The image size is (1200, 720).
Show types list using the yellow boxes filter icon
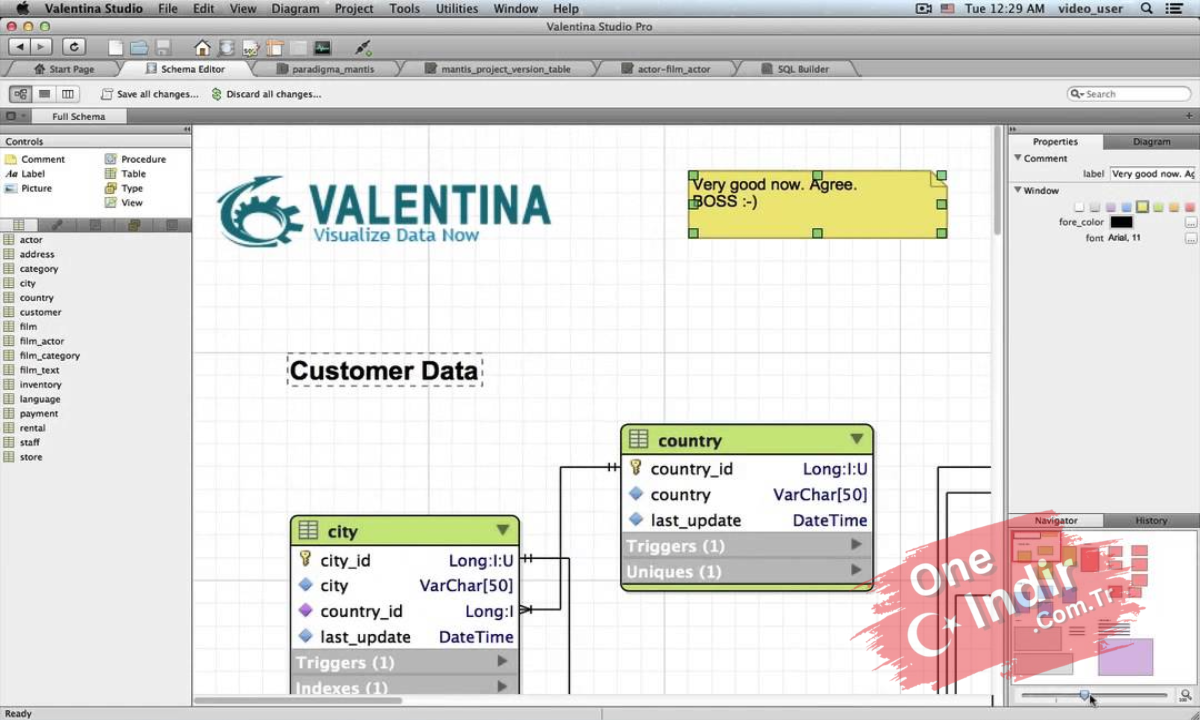(x=133, y=225)
